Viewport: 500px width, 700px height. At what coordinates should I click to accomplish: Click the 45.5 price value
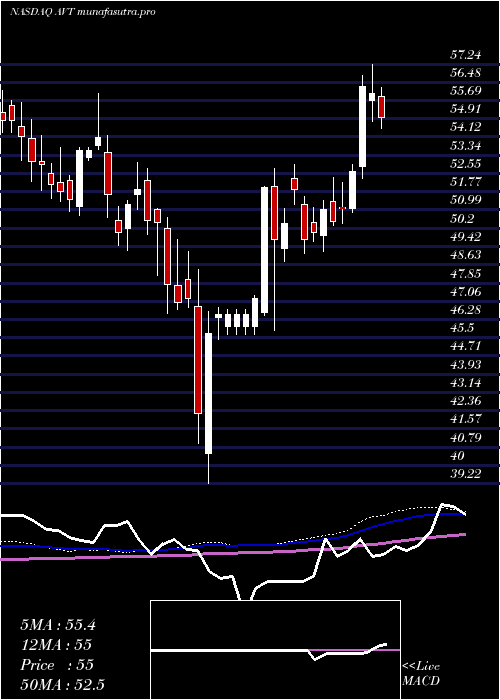tap(462, 328)
